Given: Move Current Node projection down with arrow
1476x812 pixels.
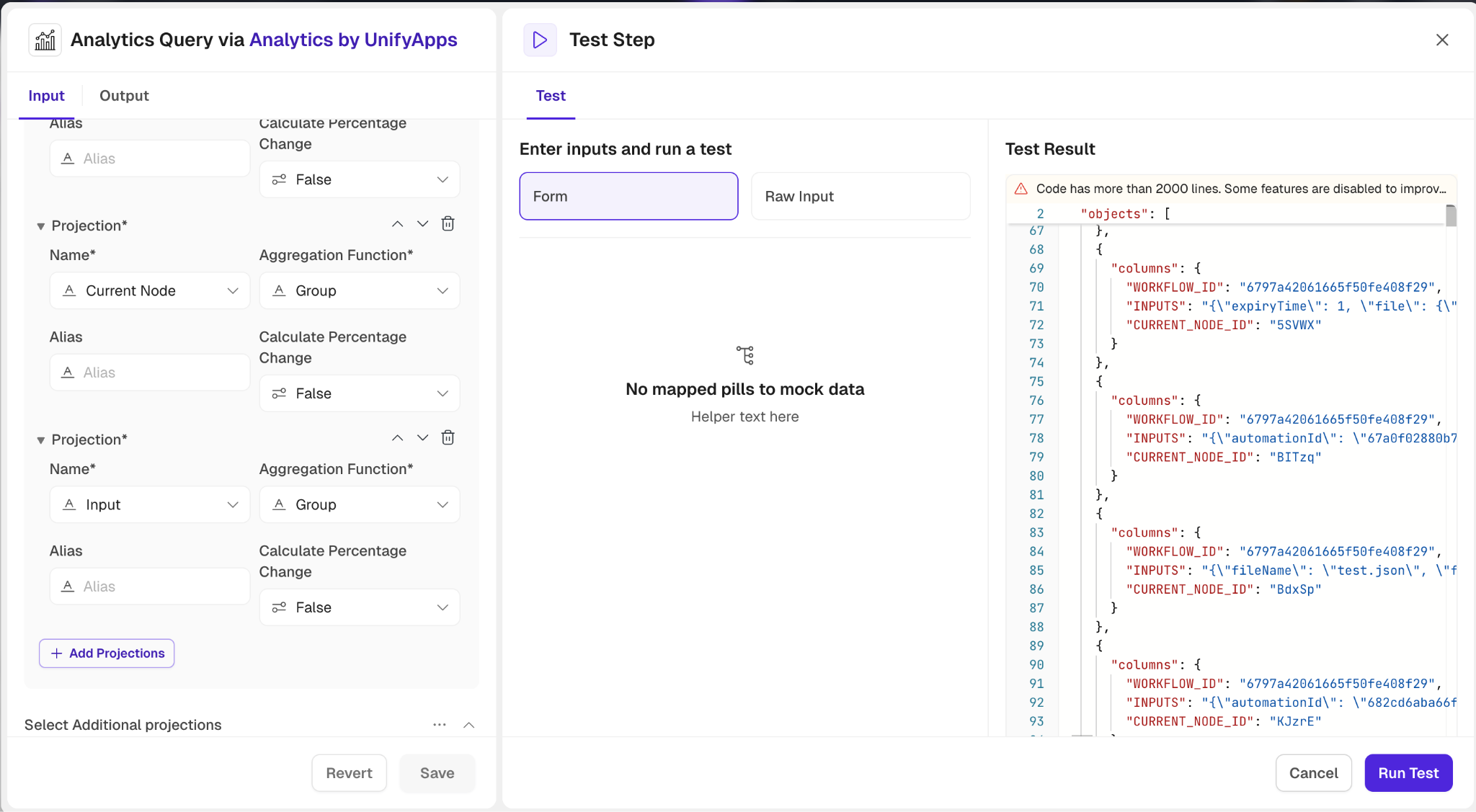Looking at the screenshot, I should coord(423,224).
